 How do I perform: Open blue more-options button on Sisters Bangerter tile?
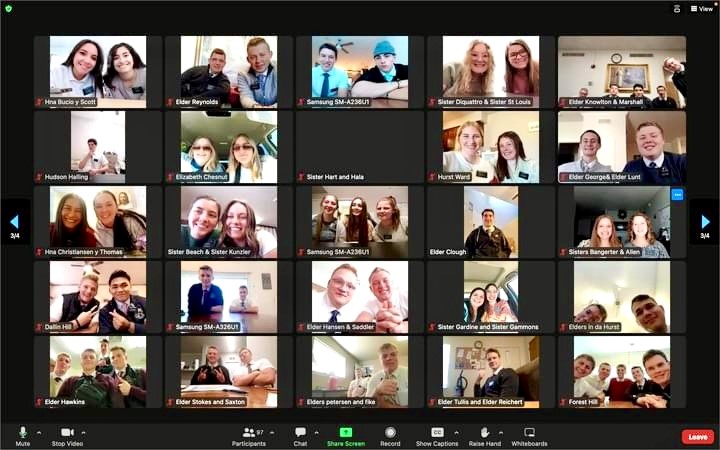(x=677, y=195)
